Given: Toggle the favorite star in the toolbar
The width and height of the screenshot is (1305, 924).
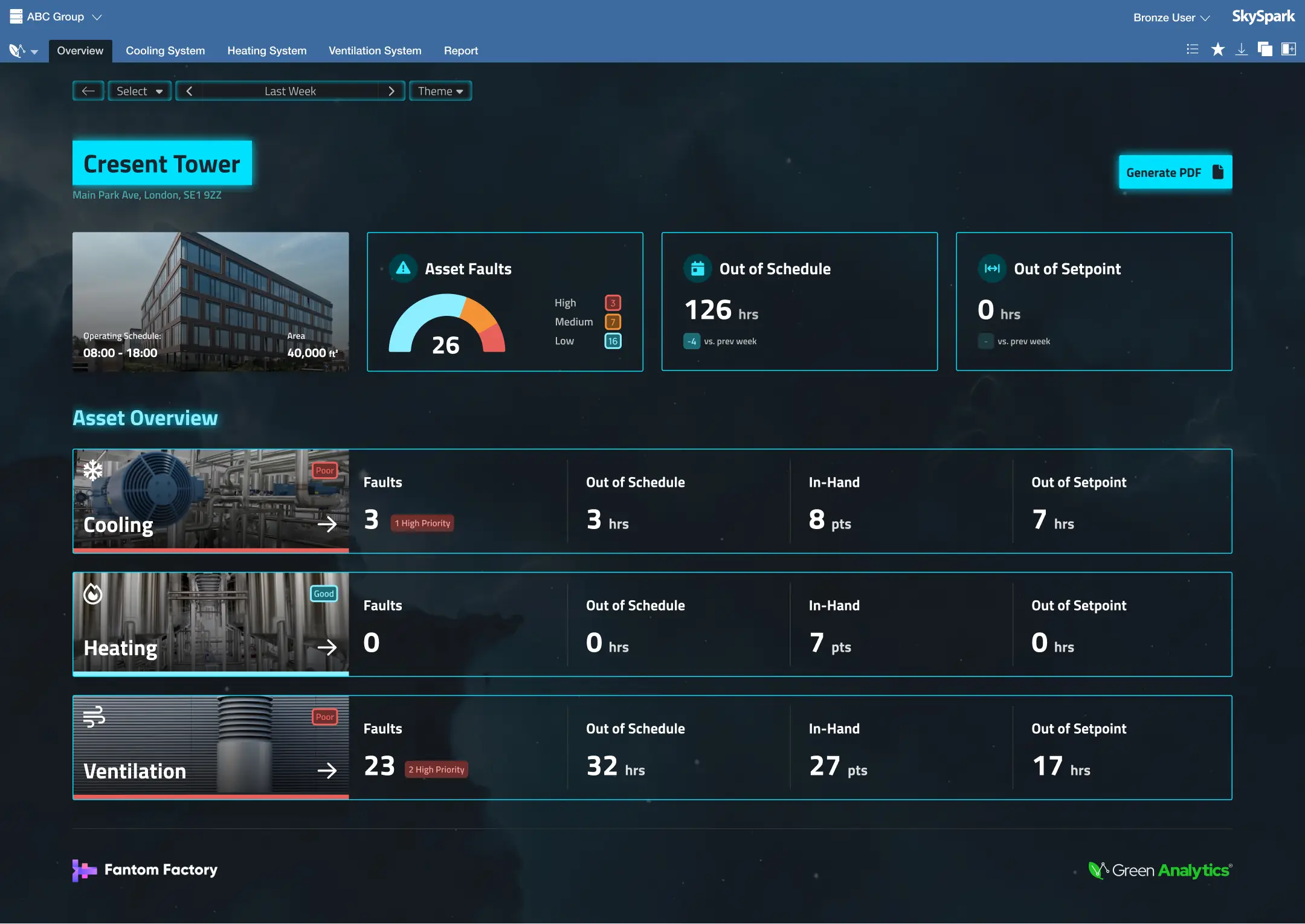Looking at the screenshot, I should tap(1218, 50).
